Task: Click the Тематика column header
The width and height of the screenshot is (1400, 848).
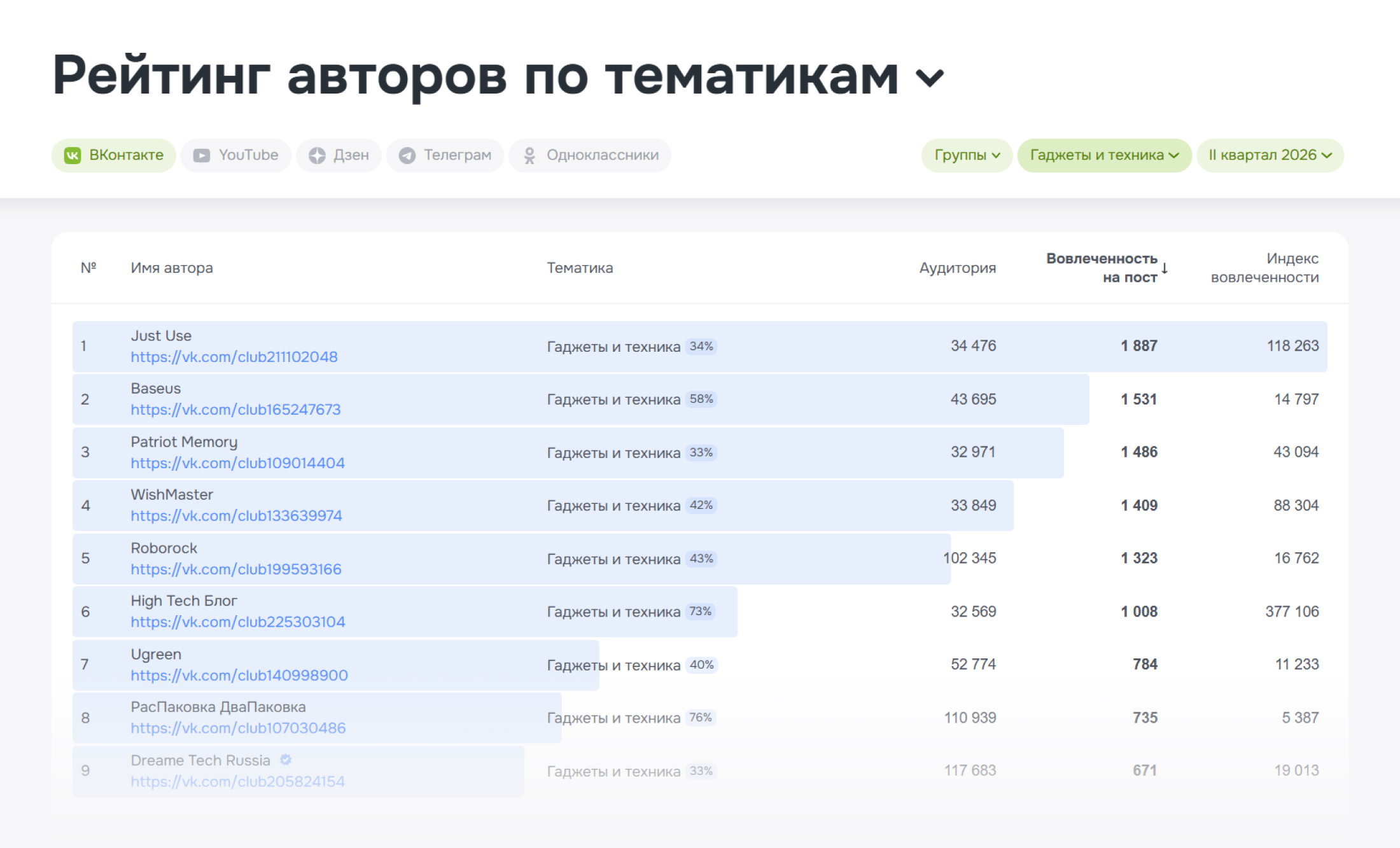Action: 580,268
